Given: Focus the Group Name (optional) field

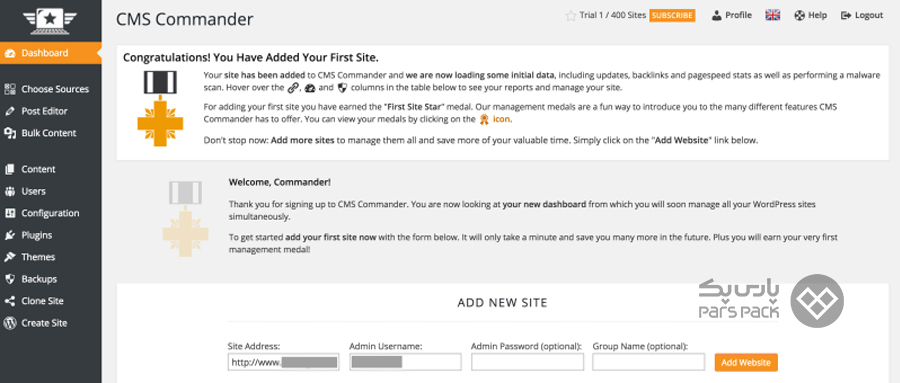Looking at the screenshot, I should (x=649, y=362).
